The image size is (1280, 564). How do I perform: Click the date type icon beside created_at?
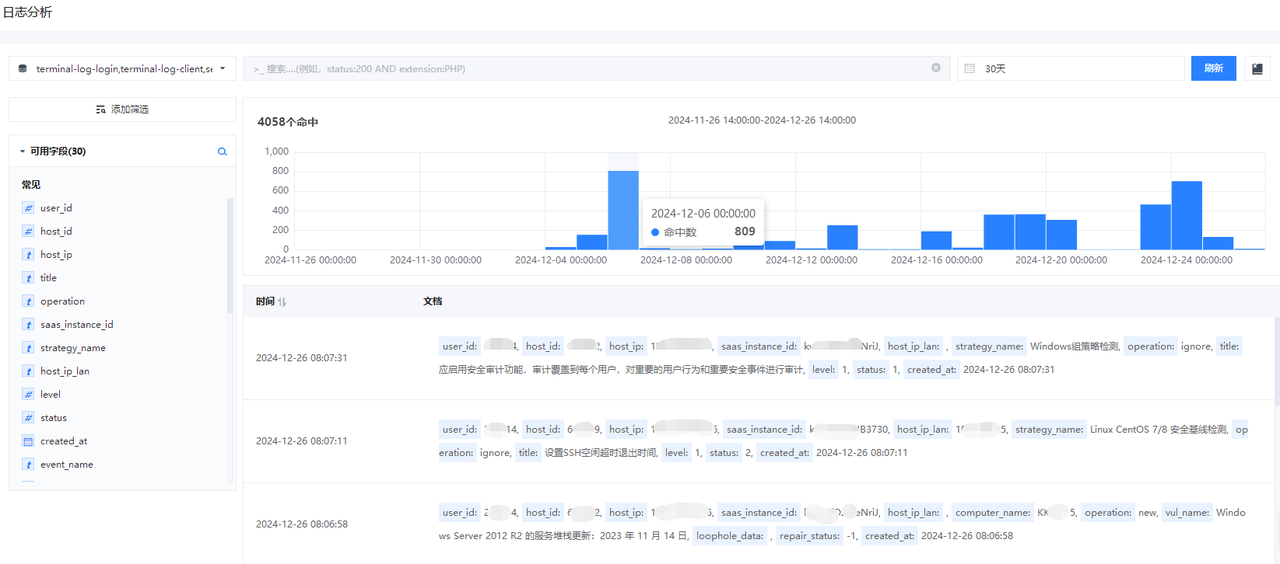[x=29, y=441]
